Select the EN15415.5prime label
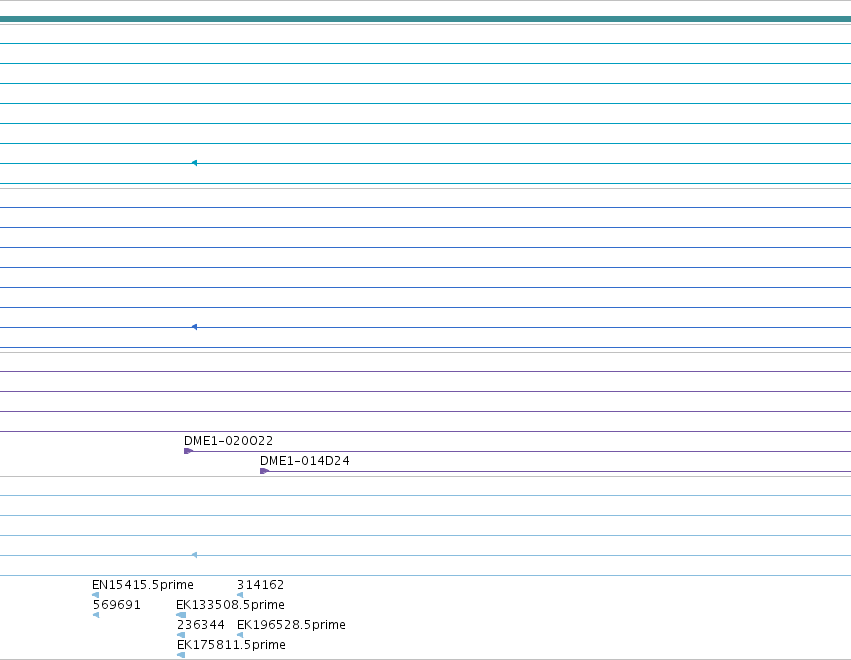Viewport: 851px width, 660px height. [x=143, y=585]
